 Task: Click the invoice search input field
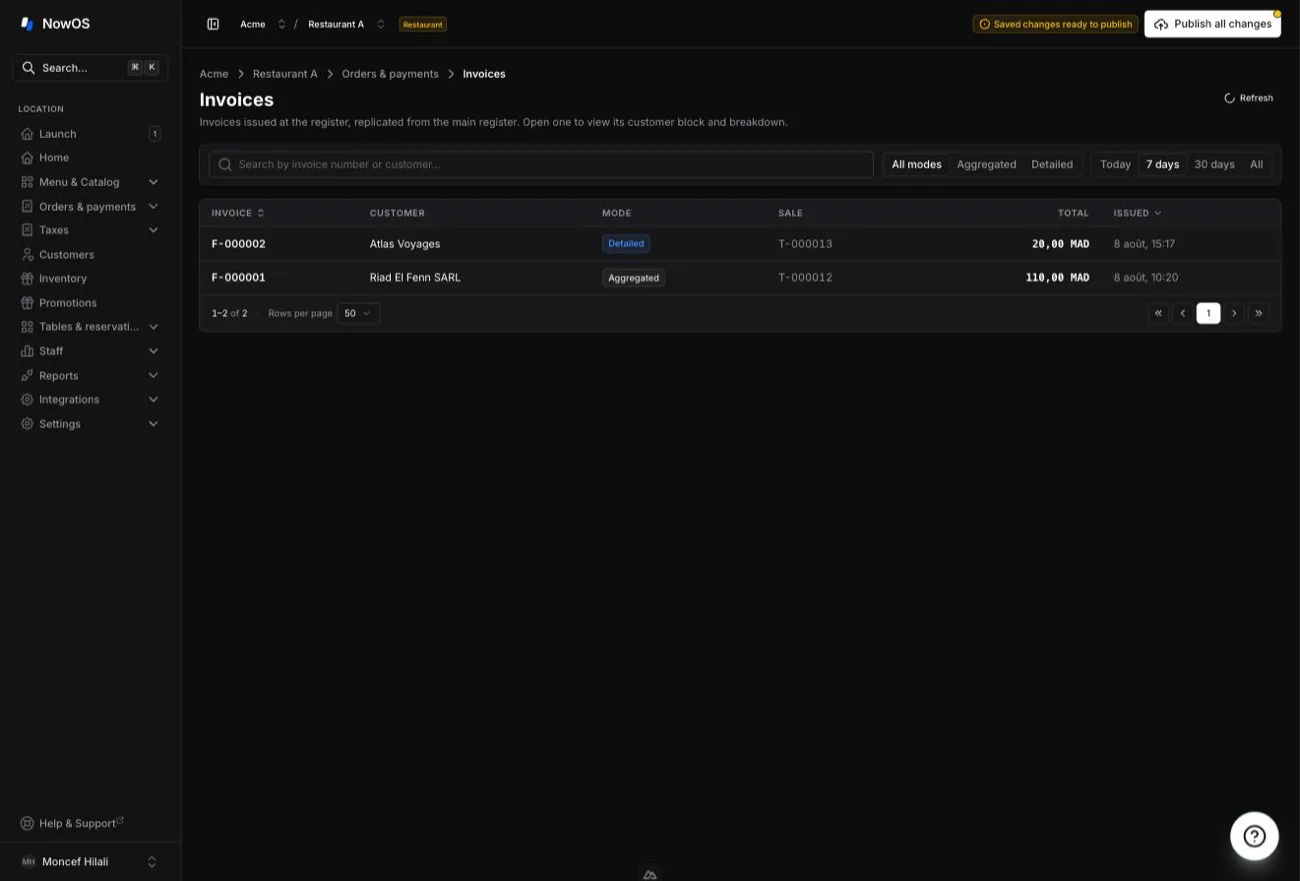541,164
